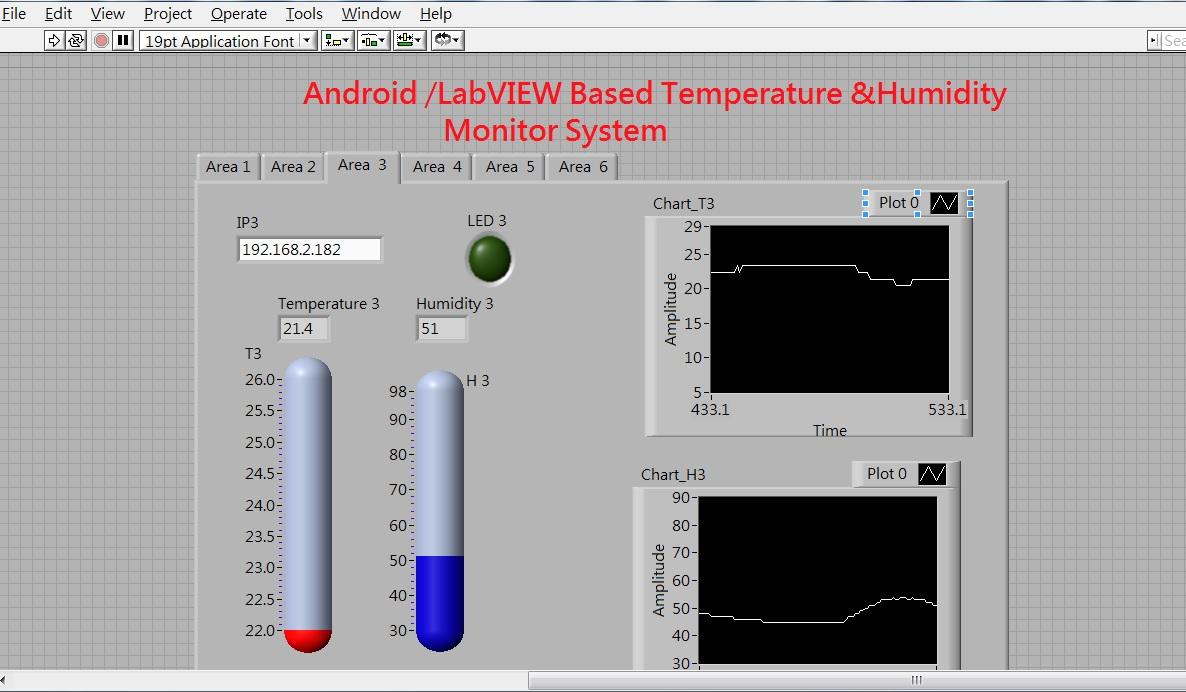The width and height of the screenshot is (1186, 692).
Task: Click the H 3 humidity tank column
Action: tap(439, 511)
